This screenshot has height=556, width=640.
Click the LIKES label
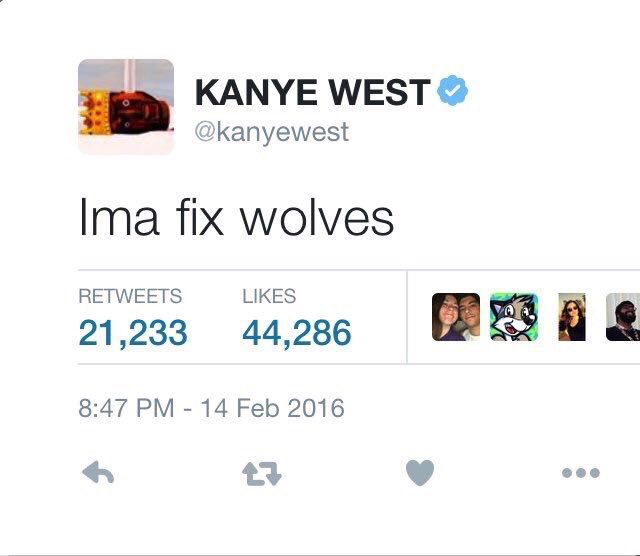(x=269, y=296)
